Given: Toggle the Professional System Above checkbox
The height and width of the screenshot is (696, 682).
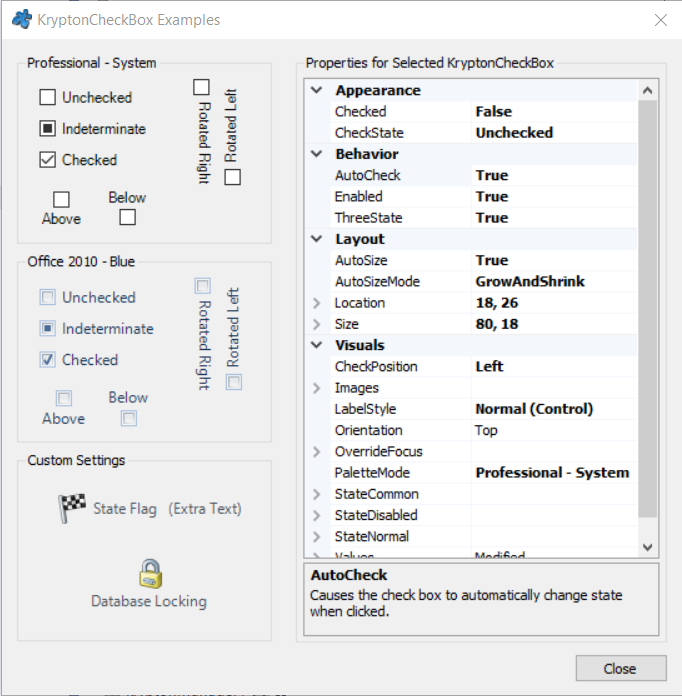Looking at the screenshot, I should click(x=61, y=199).
